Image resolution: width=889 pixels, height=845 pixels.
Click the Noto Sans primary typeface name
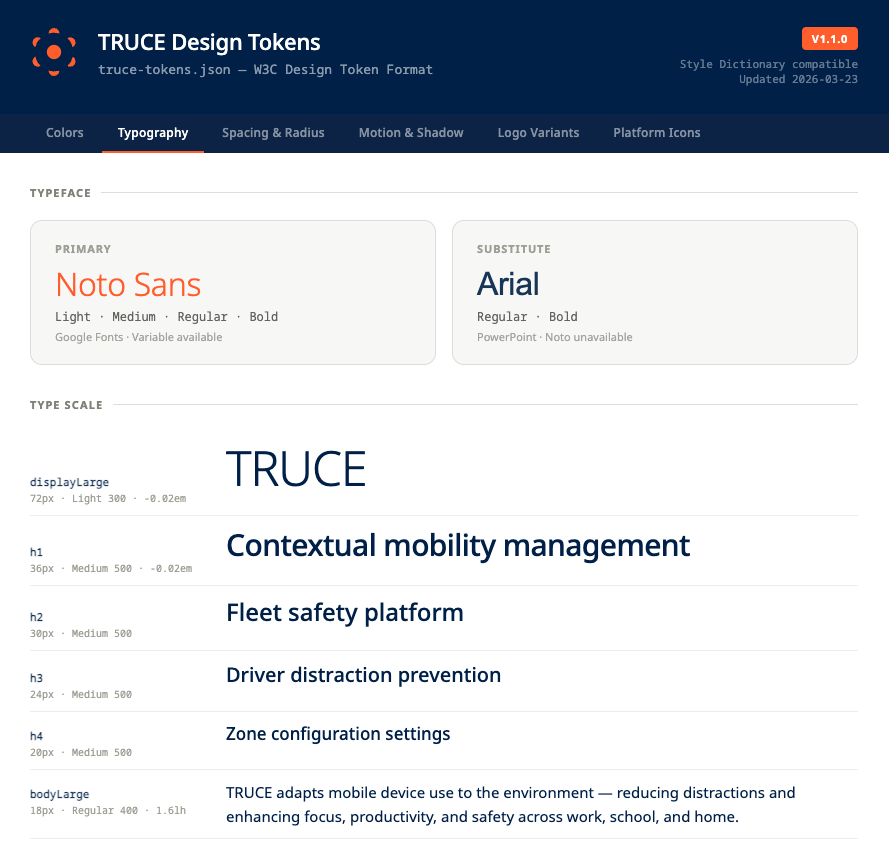coord(128,284)
